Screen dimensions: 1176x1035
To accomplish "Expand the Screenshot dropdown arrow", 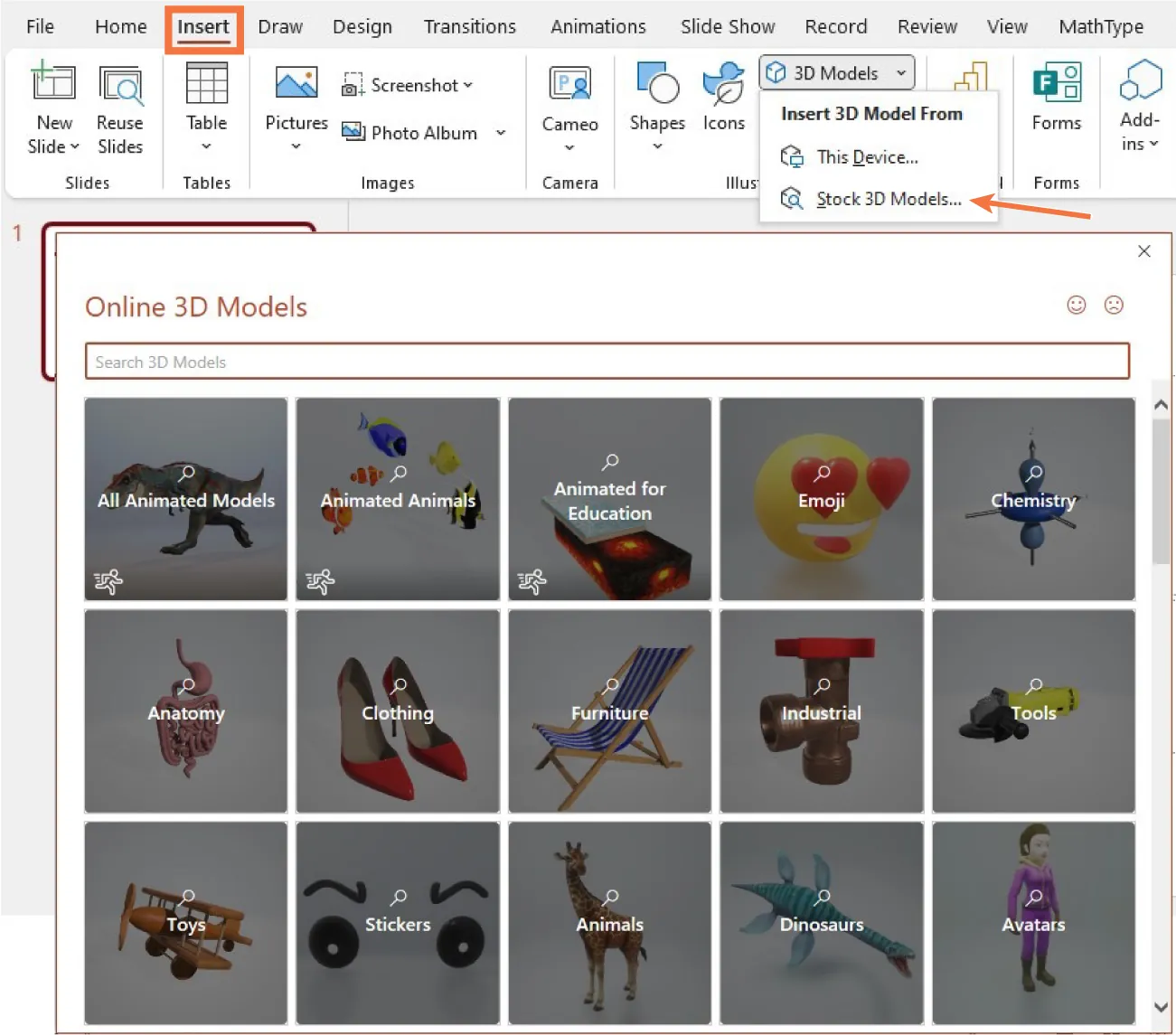I will [467, 85].
